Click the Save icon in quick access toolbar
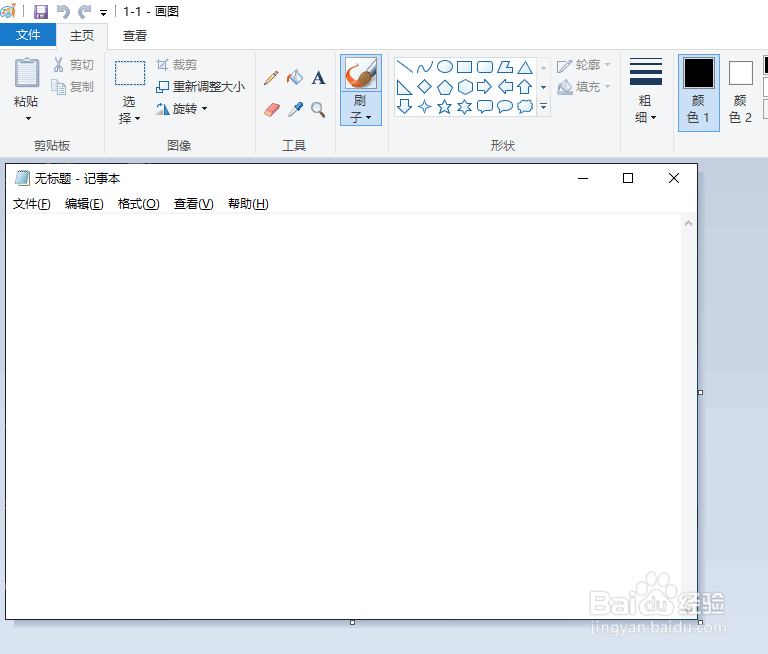Viewport: 768px width, 654px height. point(41,11)
